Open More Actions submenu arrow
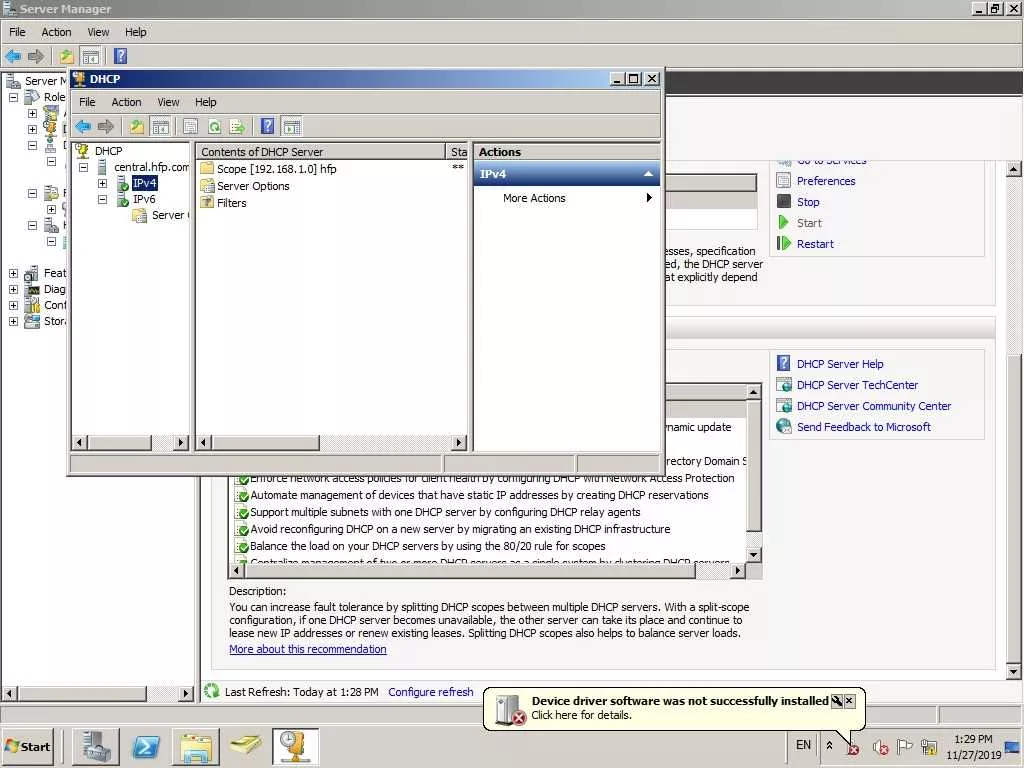This screenshot has height=768, width=1024. coord(648,197)
